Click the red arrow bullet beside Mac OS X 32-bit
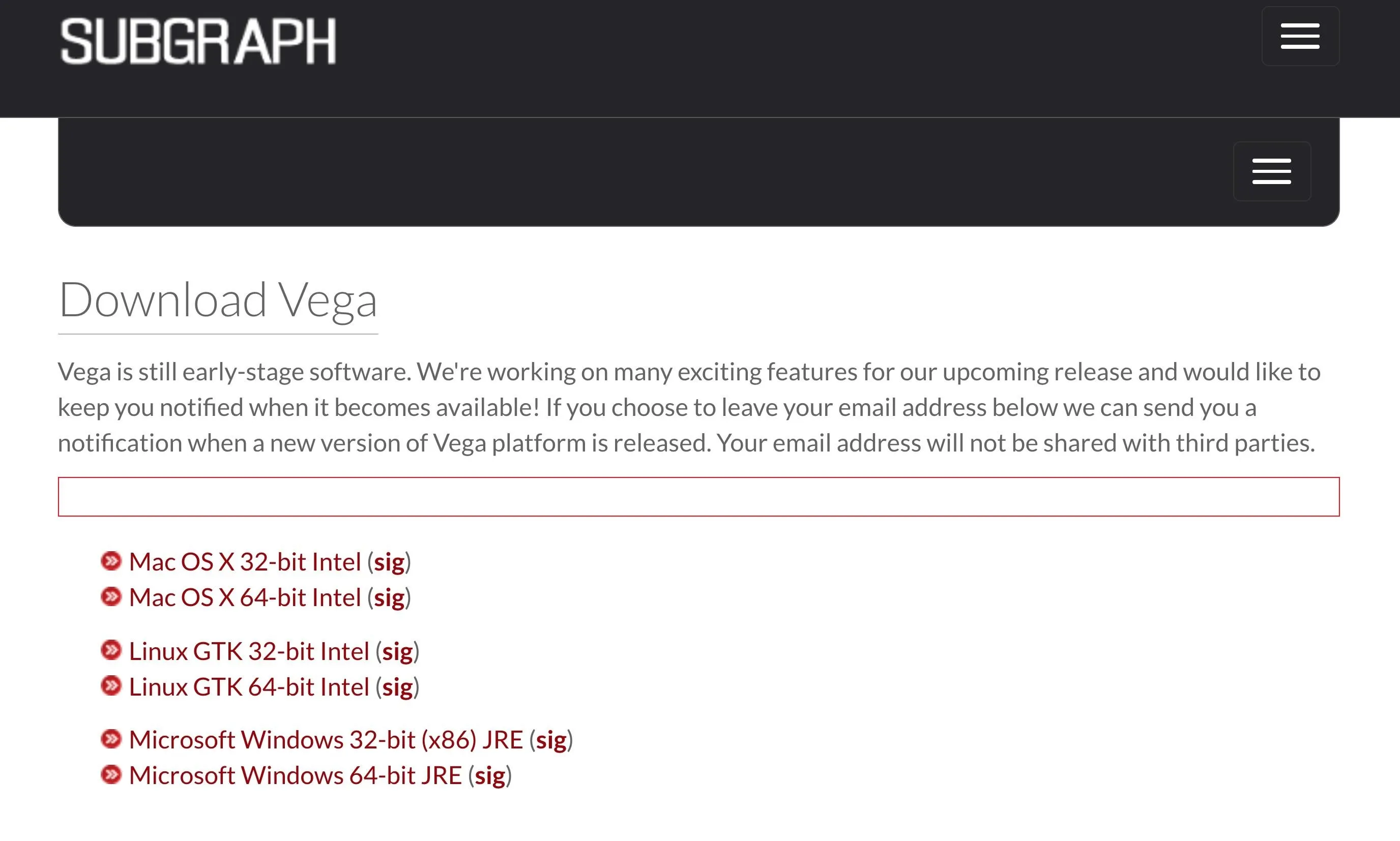Viewport: 1400px width, 841px height. pyautogui.click(x=111, y=561)
